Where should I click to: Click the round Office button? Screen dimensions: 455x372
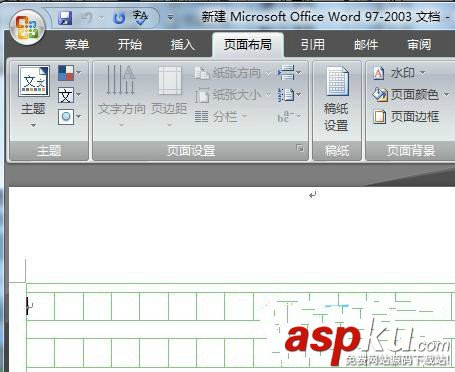[27, 27]
